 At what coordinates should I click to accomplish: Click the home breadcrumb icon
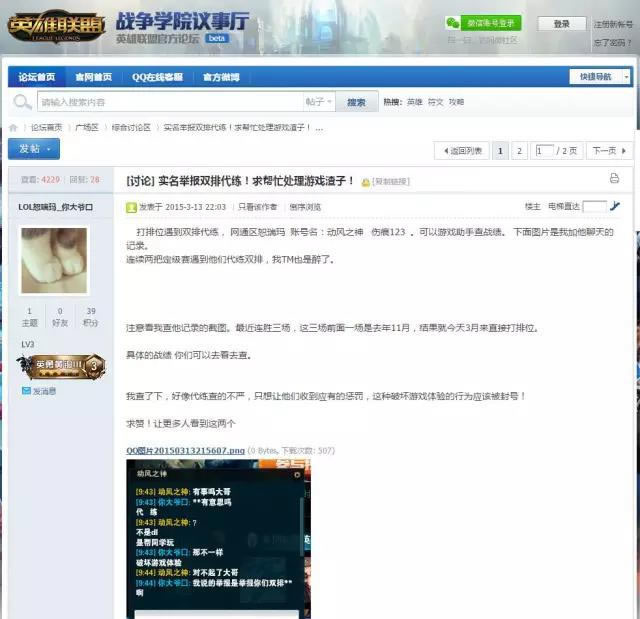click(x=13, y=128)
